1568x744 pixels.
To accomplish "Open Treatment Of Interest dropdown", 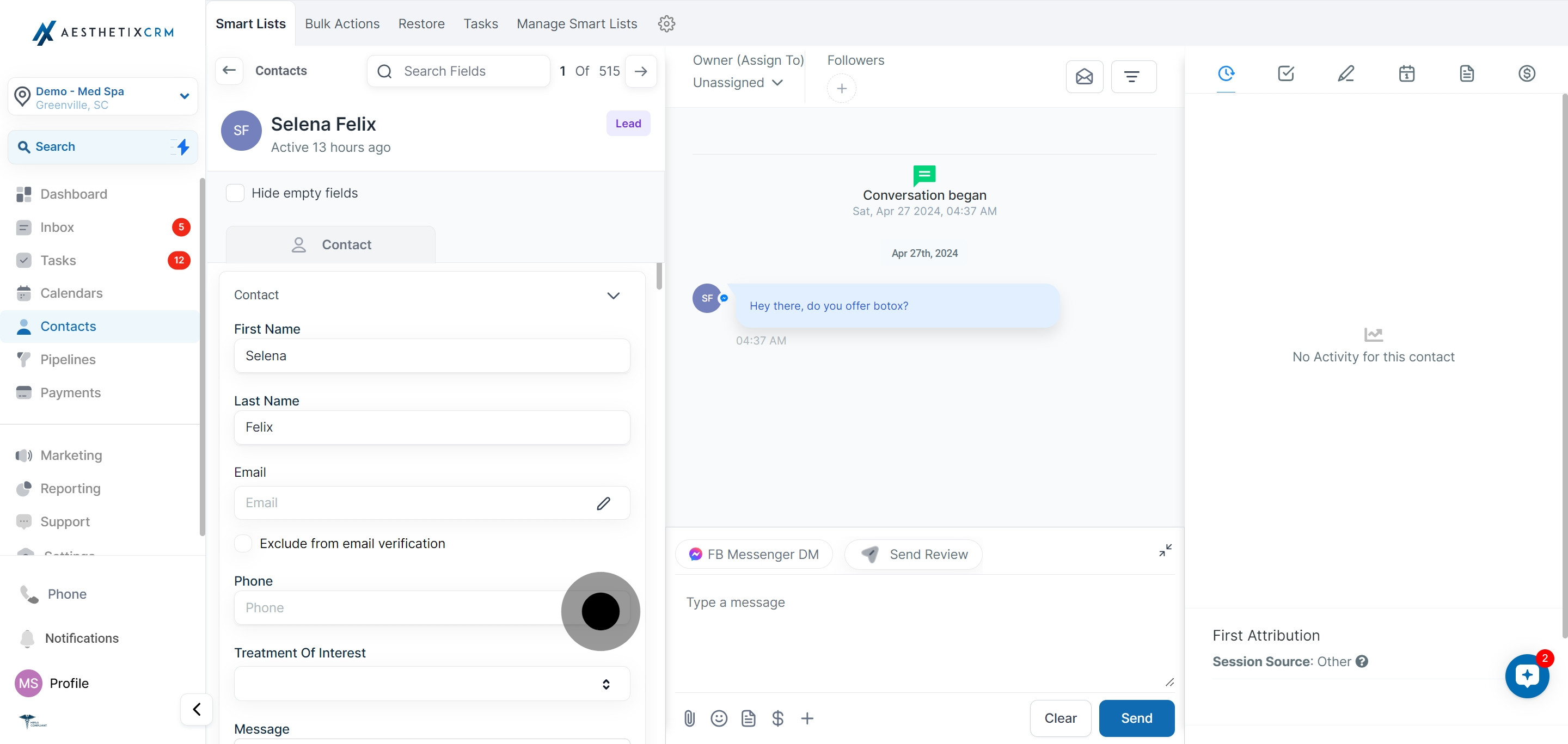I will point(432,684).
